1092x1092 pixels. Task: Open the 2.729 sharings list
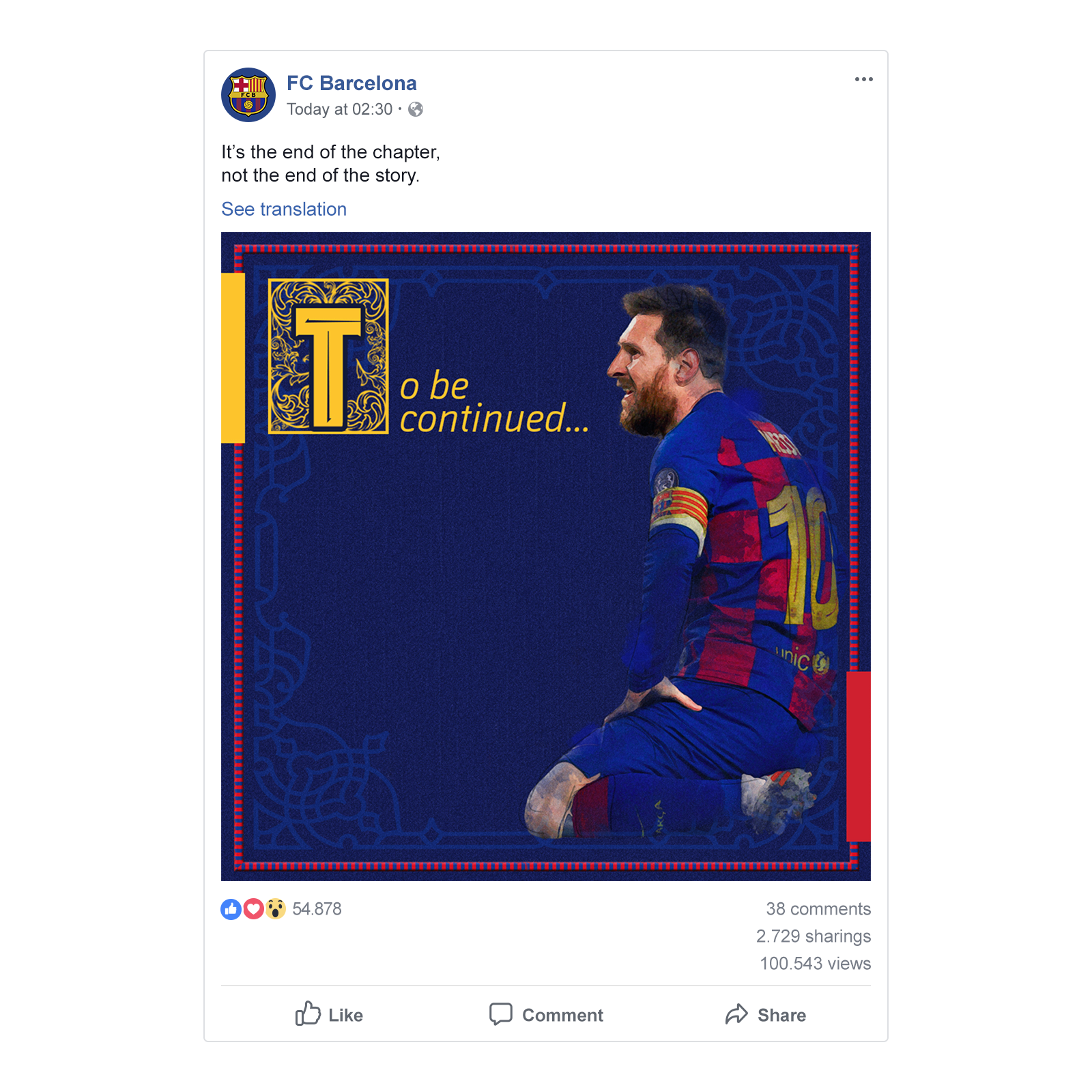pyautogui.click(x=814, y=936)
